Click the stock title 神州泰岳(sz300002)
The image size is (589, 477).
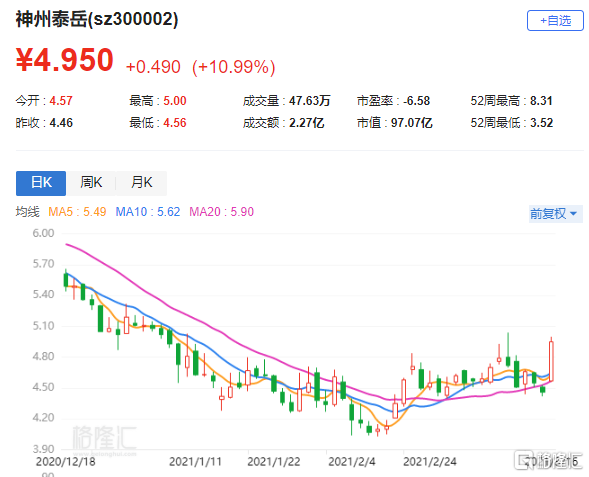click(x=97, y=20)
